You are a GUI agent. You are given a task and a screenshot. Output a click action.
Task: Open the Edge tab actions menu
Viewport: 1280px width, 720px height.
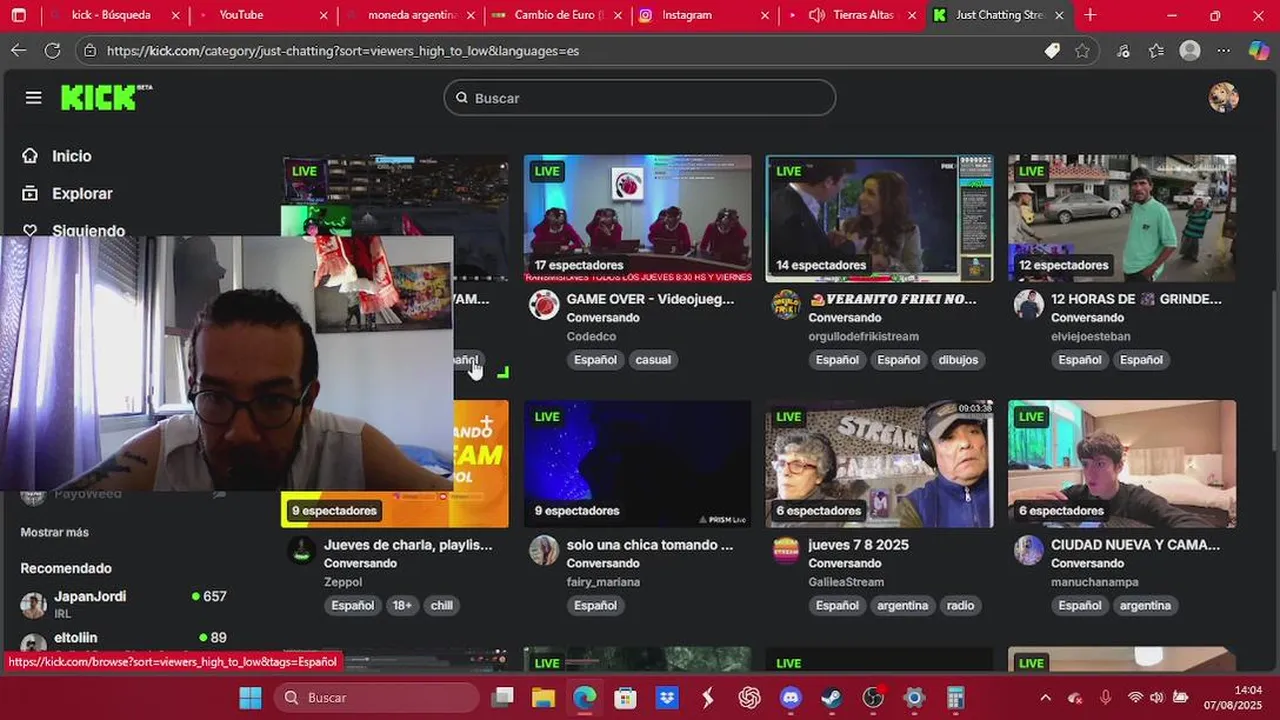[19, 15]
